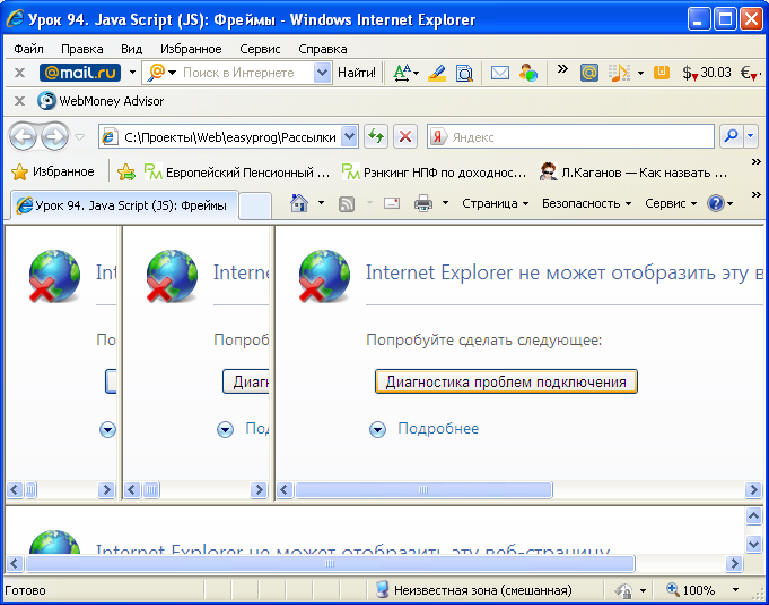Click the Mail.ru Agent @ icon
Image resolution: width=769 pixels, height=605 pixels.
(589, 73)
